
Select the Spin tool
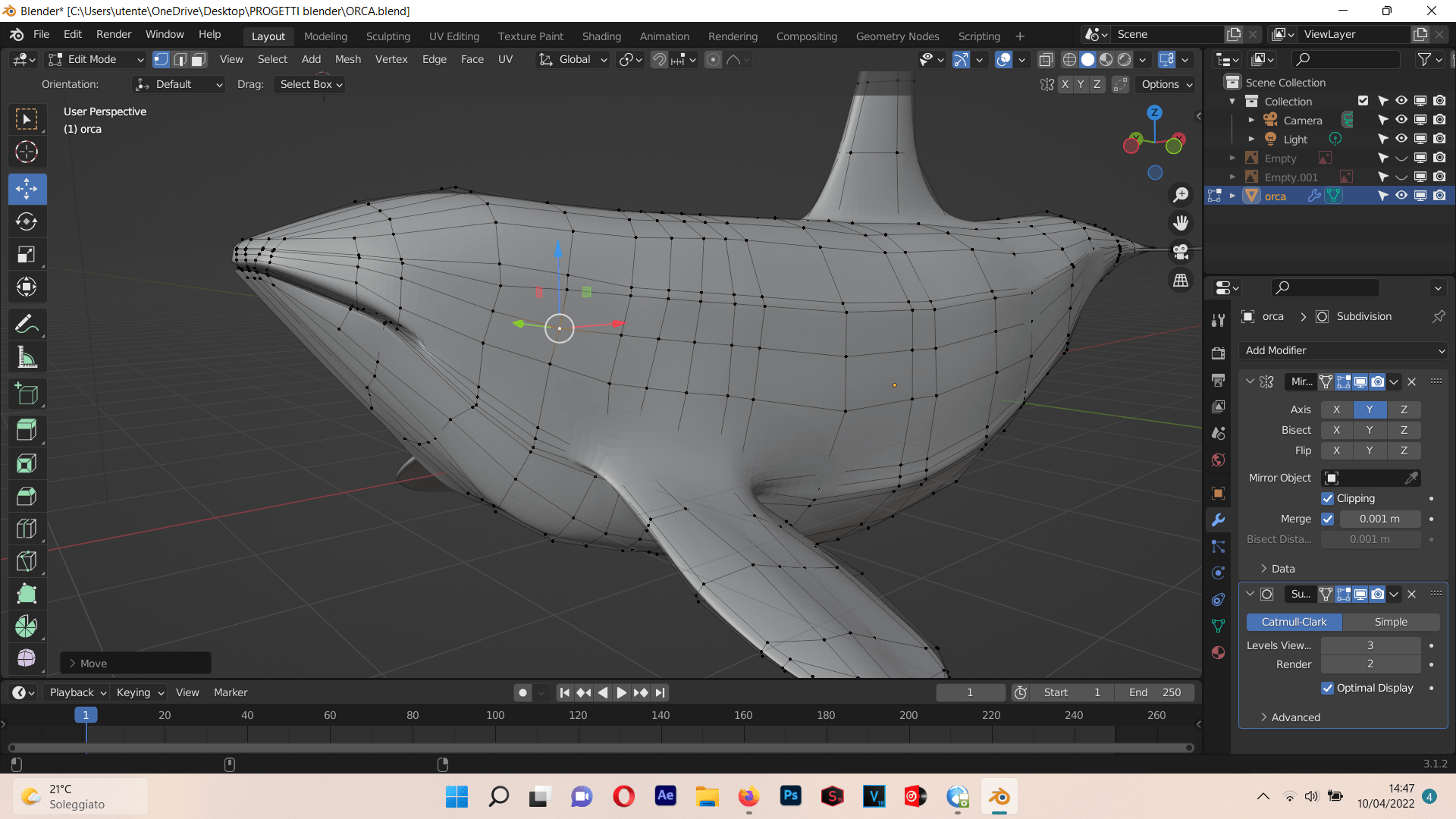(27, 626)
